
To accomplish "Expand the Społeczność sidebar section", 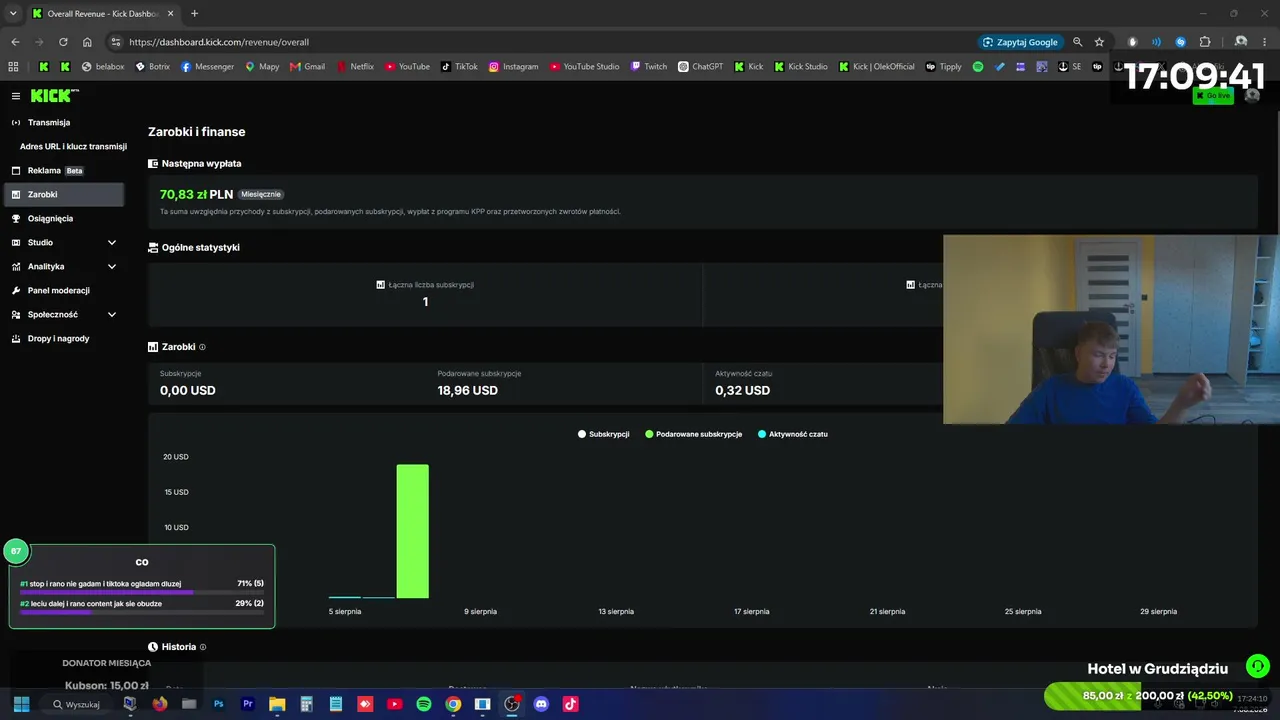I will [64, 314].
